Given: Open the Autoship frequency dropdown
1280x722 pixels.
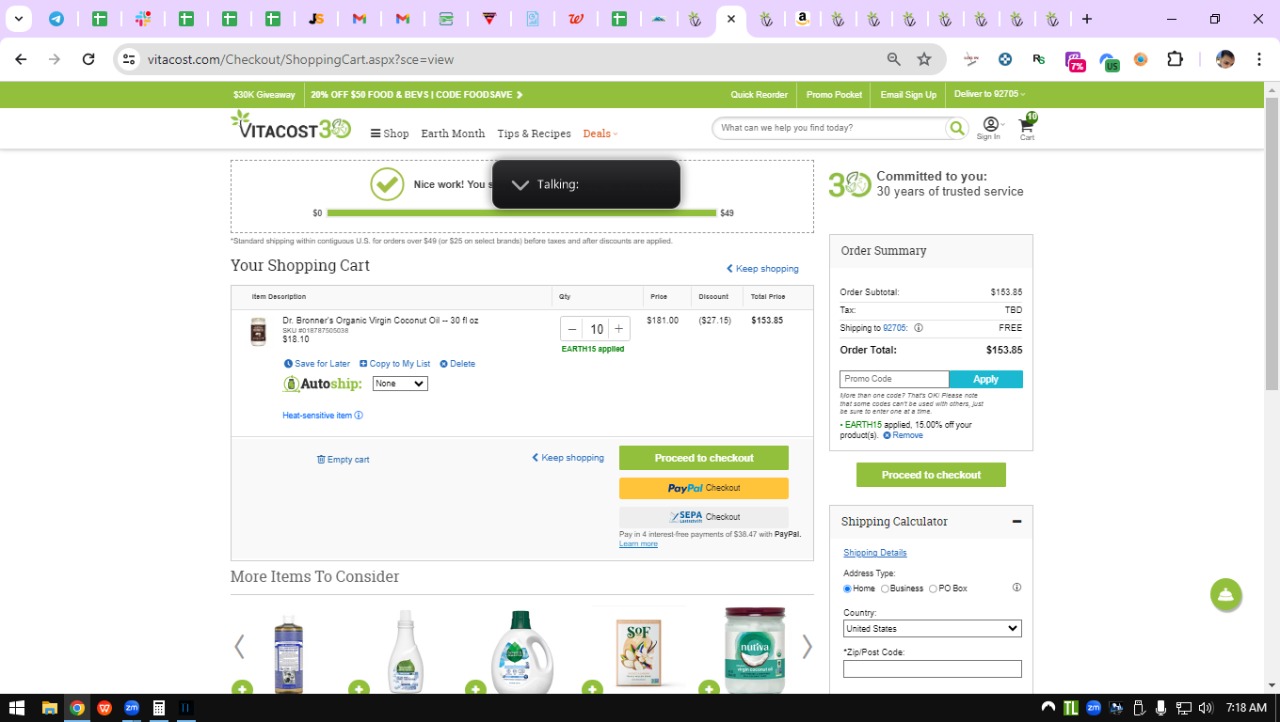Looking at the screenshot, I should tap(400, 384).
